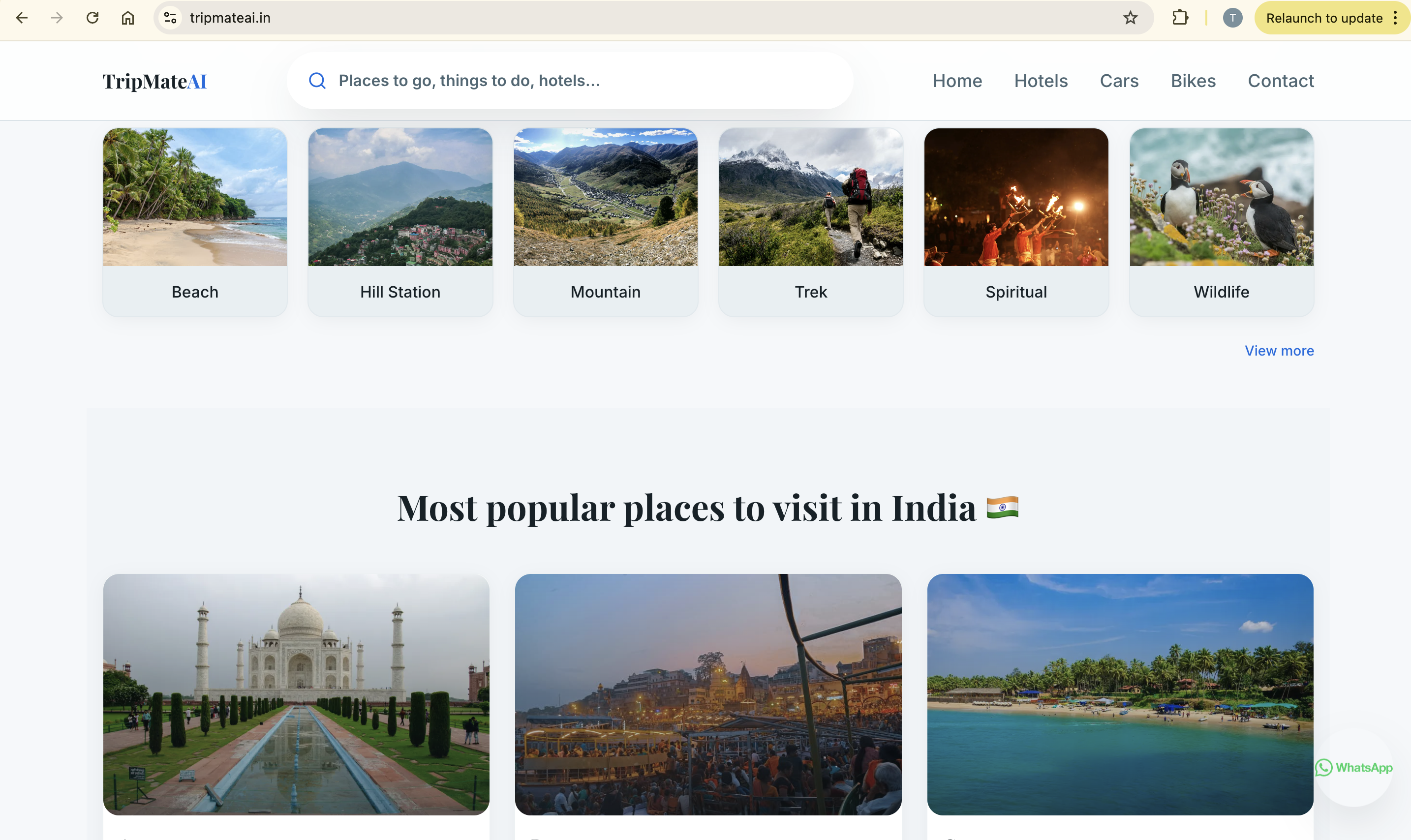Click the browser home icon

coord(127,18)
